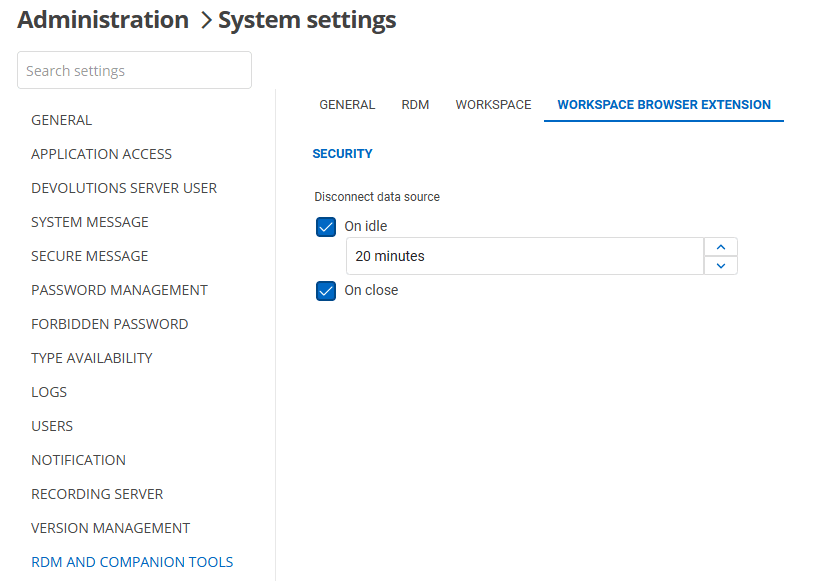Screen dimensions: 836x581
Task: Open the LOGS section
Action: tap(48, 391)
